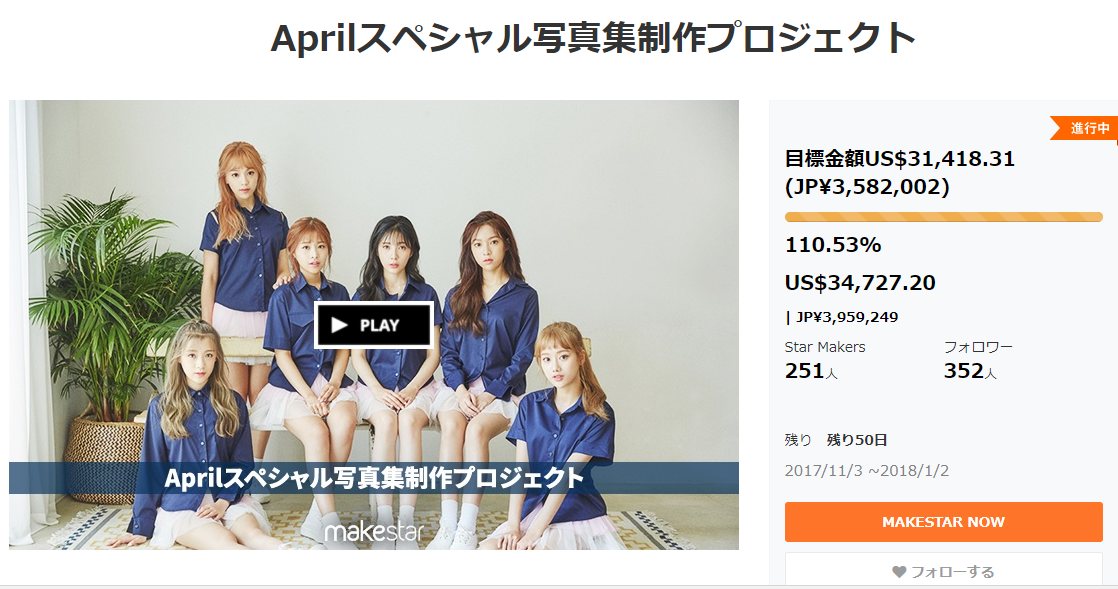Screen dimensions: 1118x589
Task: Click the JP¥3,959,249 converted amount
Action: click(x=847, y=317)
